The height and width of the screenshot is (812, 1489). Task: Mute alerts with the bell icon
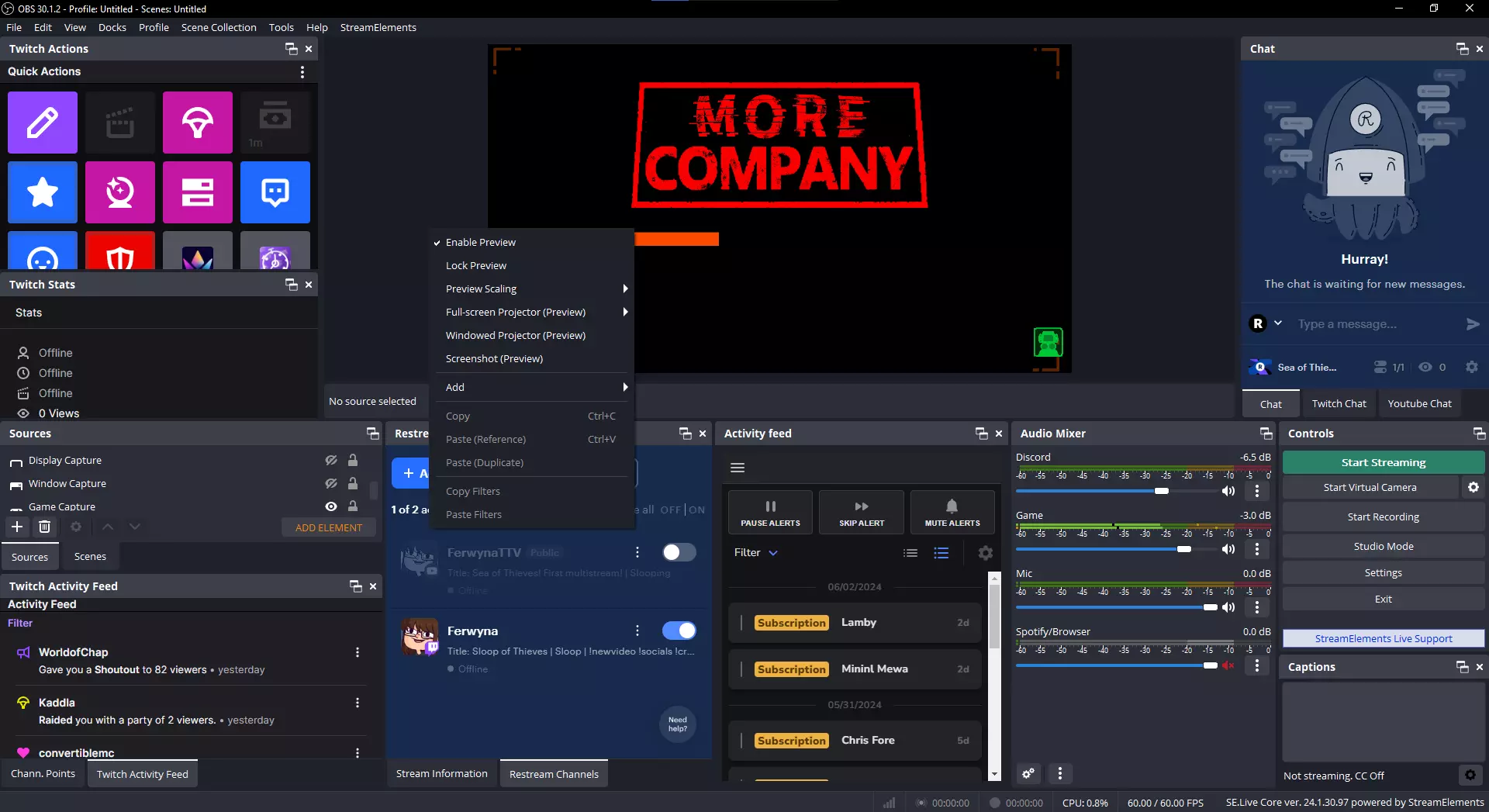pyautogui.click(x=952, y=512)
